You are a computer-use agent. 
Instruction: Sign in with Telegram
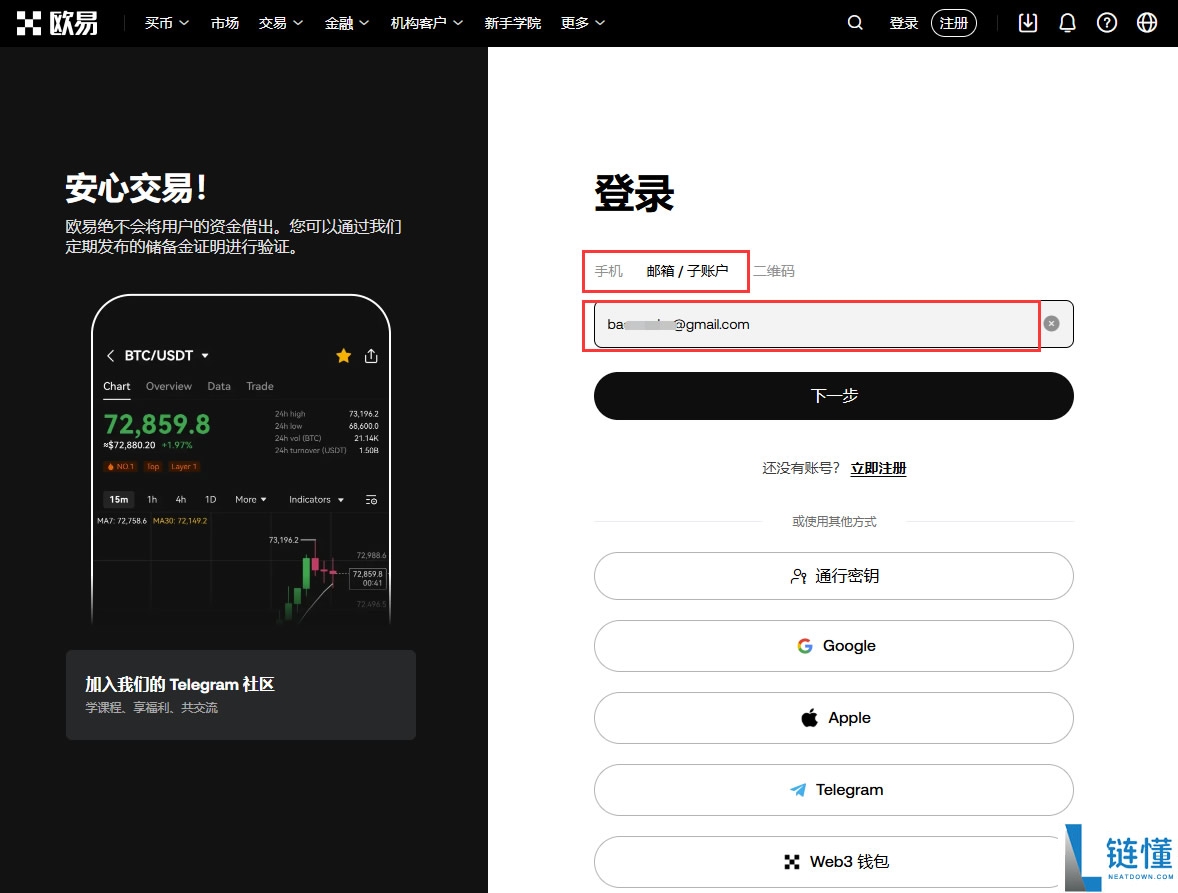pyautogui.click(x=833, y=790)
